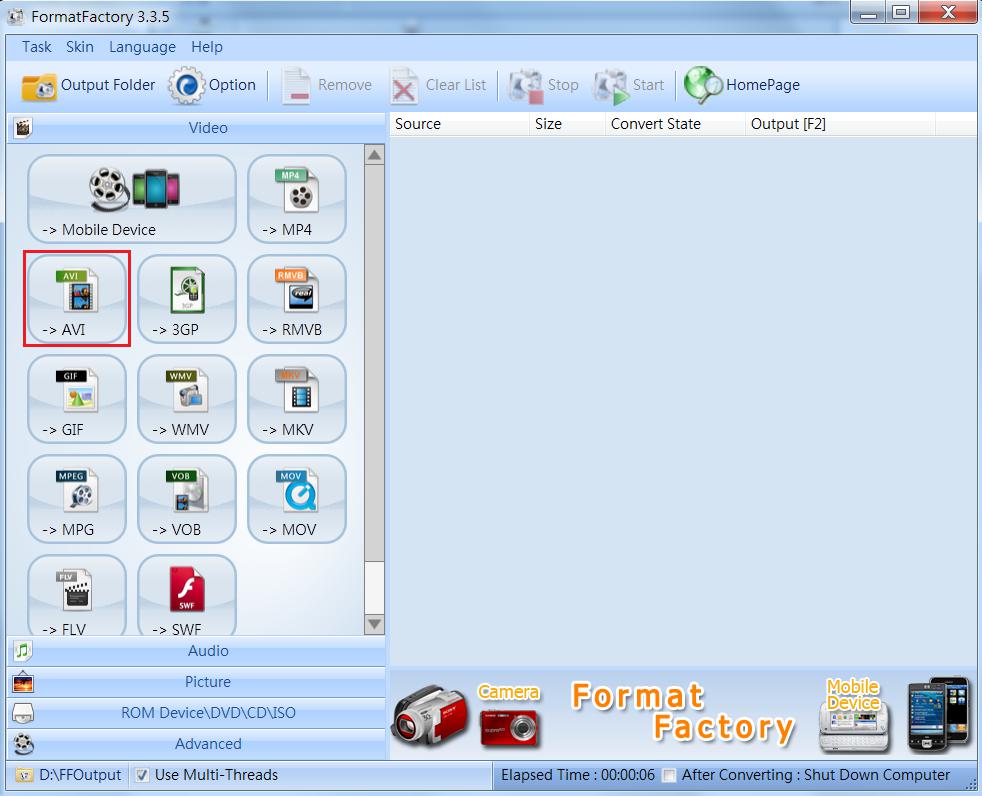
Task: Choose the MPG conversion icon
Action: pos(77,499)
